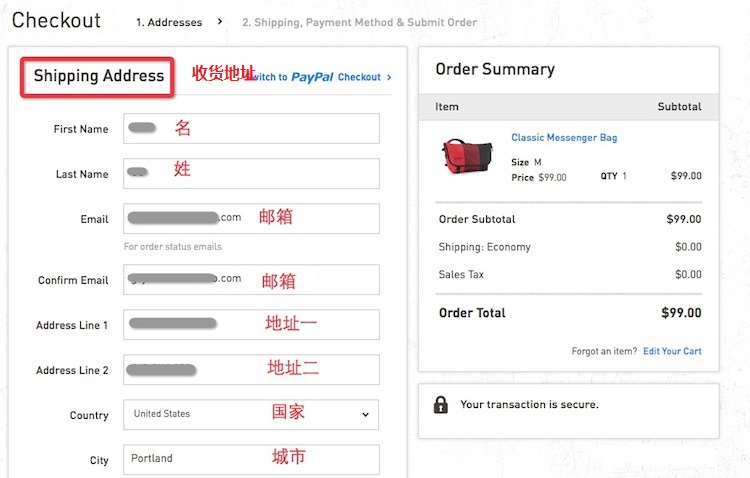This screenshot has width=750, height=478.
Task: Click the First Name input field
Action: coord(251,128)
